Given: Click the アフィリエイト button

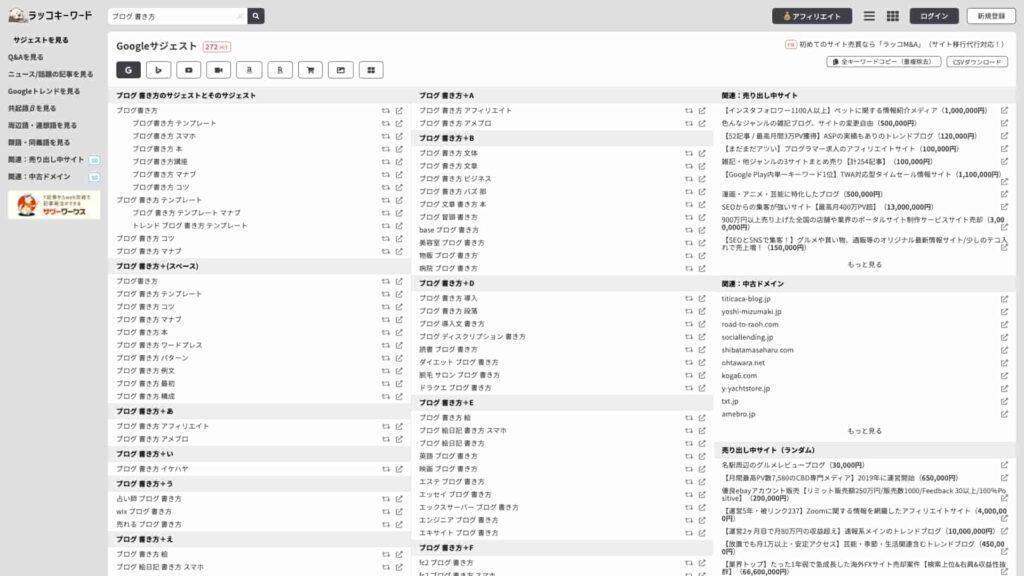Looking at the screenshot, I should coord(812,16).
